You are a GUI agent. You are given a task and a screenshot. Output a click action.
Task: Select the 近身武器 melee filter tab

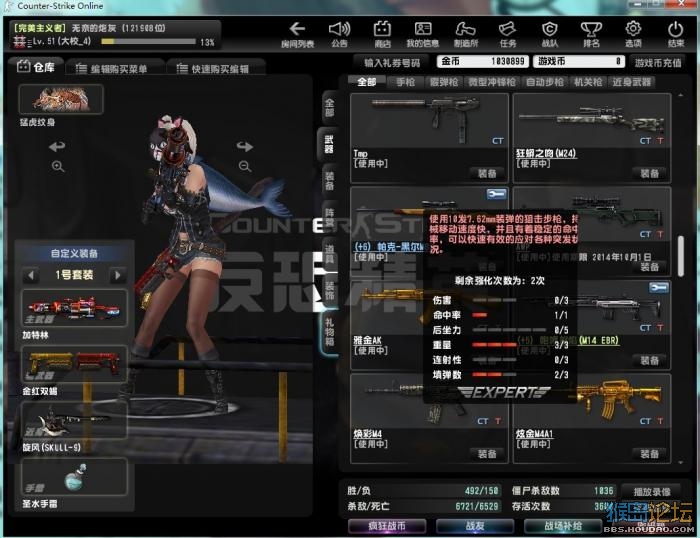point(631,82)
